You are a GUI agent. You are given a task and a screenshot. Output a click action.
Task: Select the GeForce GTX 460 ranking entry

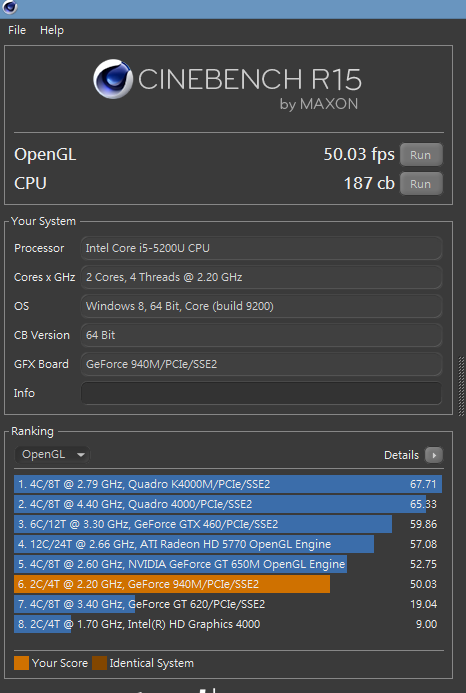point(228,524)
